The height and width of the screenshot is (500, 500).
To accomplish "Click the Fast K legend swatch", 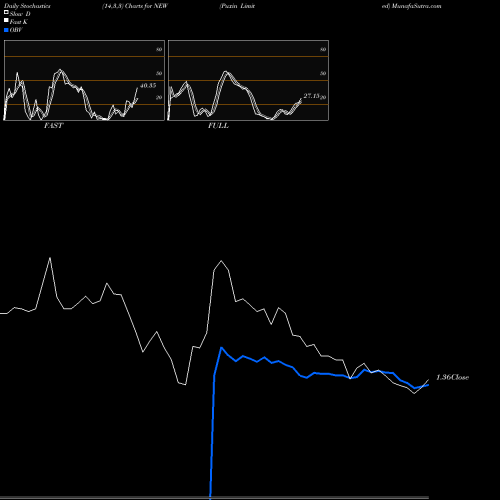I will (x=6, y=20).
